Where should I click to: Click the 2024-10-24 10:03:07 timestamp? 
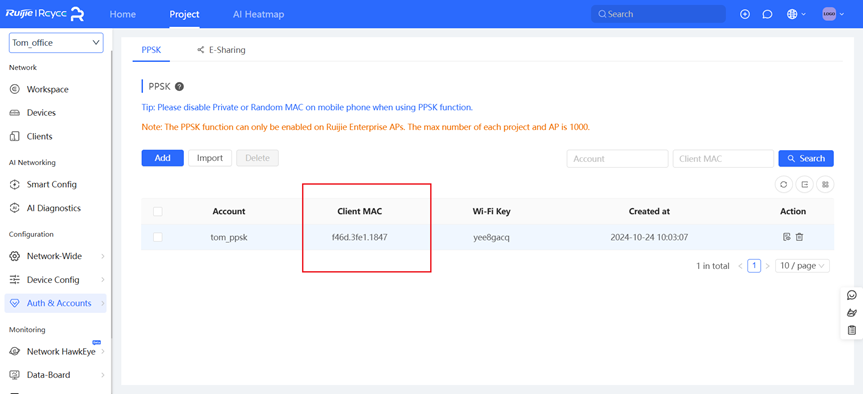click(x=649, y=237)
